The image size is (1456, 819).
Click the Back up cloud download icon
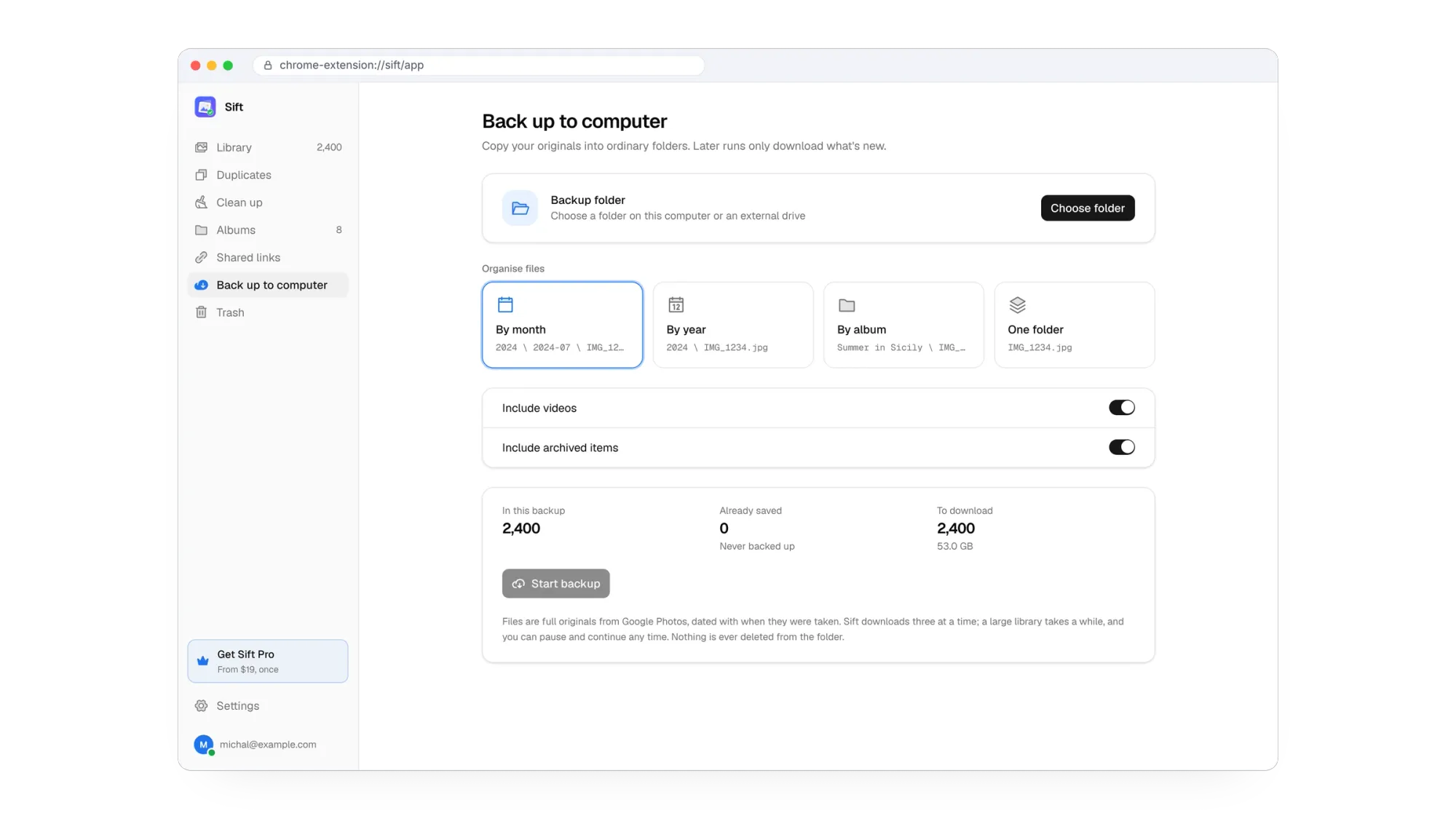(201, 285)
